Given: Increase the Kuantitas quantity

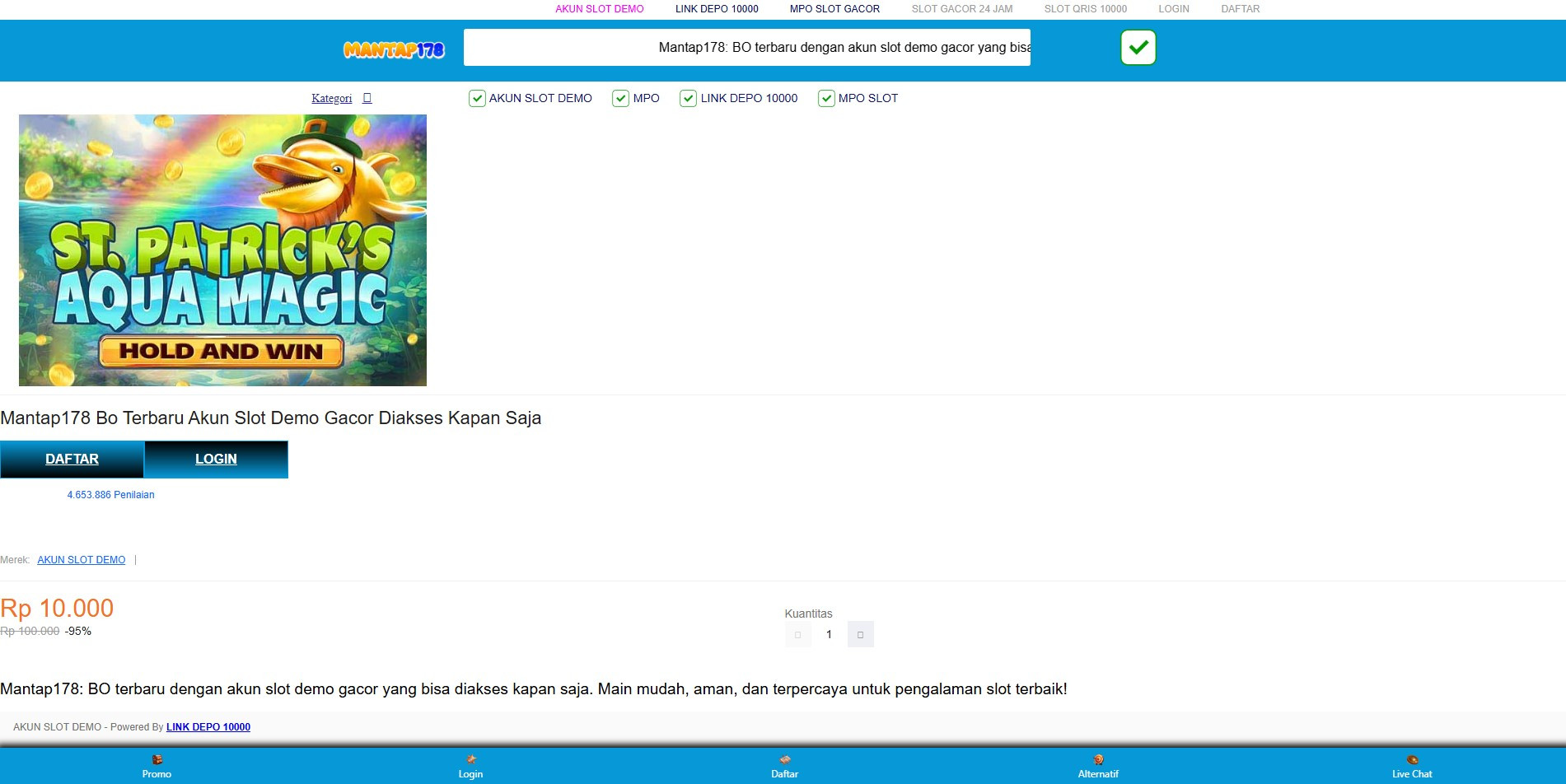Looking at the screenshot, I should click(860, 634).
